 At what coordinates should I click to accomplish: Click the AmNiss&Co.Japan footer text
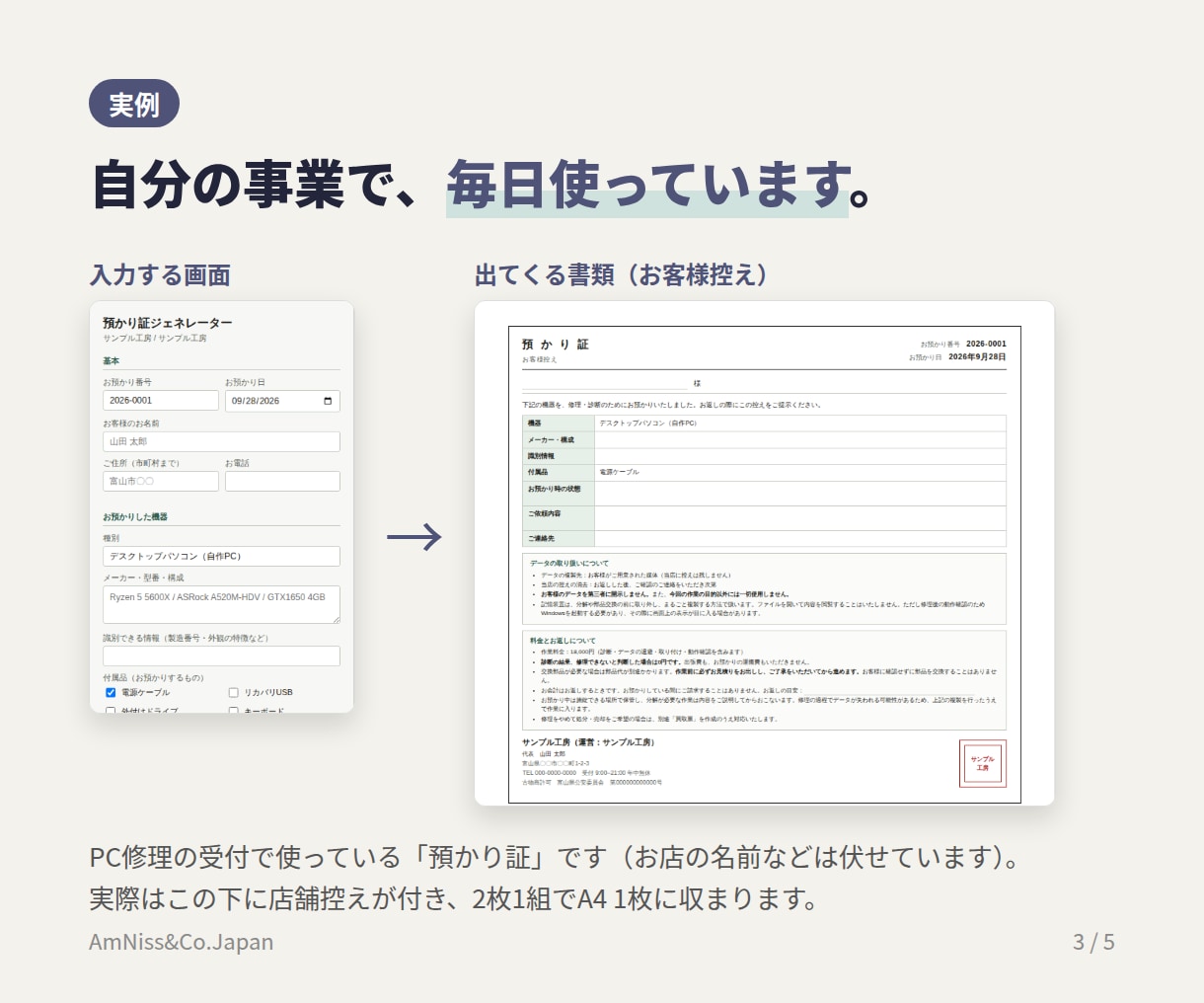[182, 942]
